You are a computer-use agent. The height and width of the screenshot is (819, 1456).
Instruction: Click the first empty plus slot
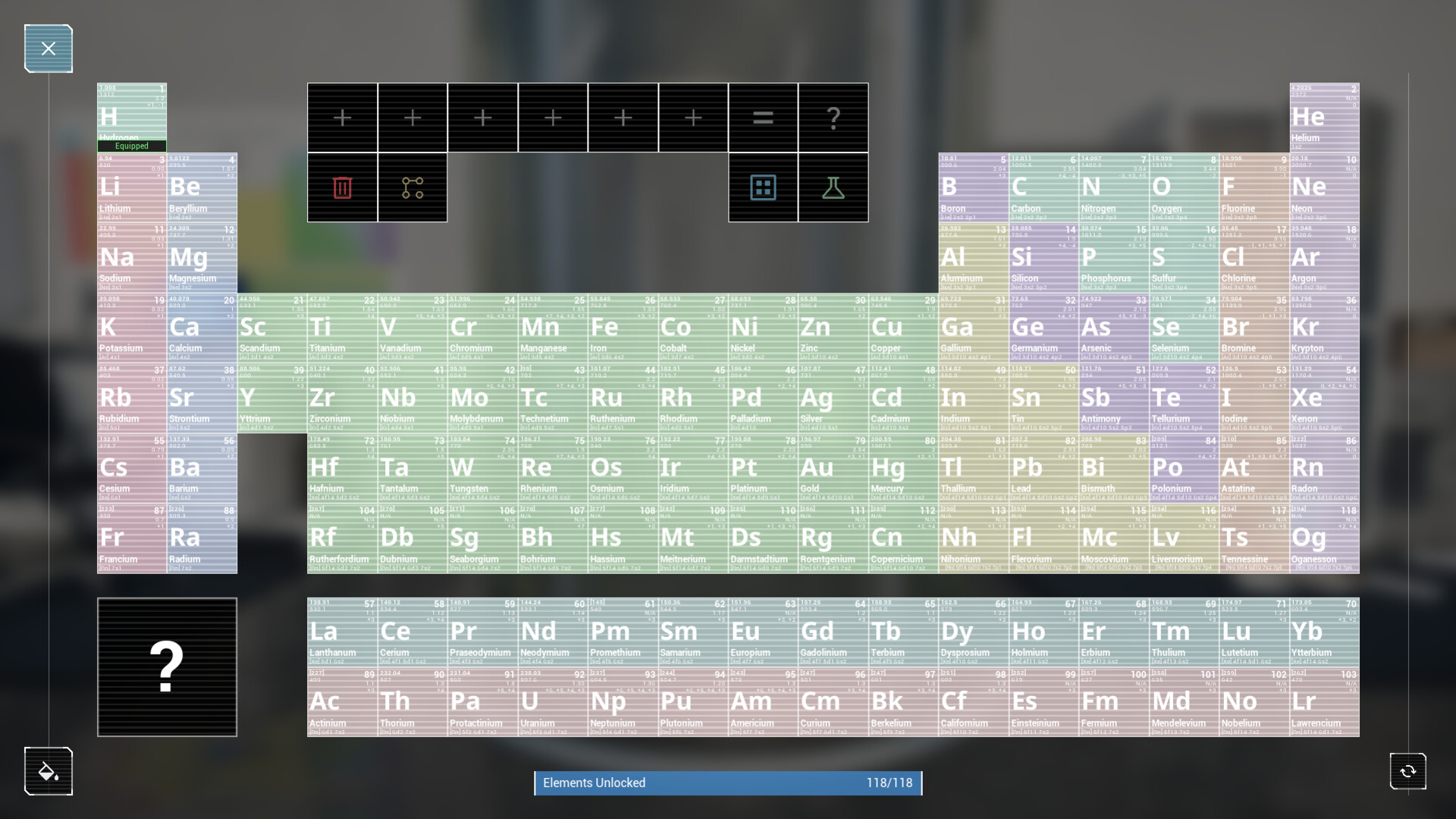coord(342,118)
